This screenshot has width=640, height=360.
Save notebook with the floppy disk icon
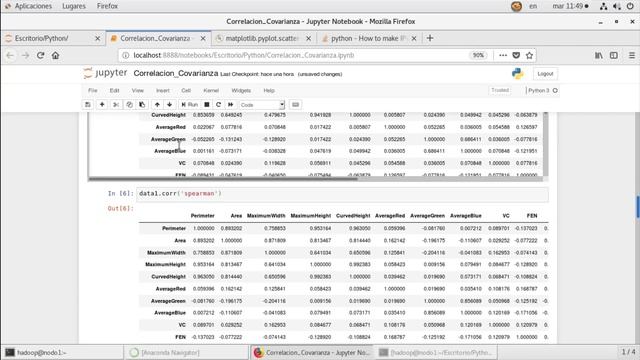point(88,105)
